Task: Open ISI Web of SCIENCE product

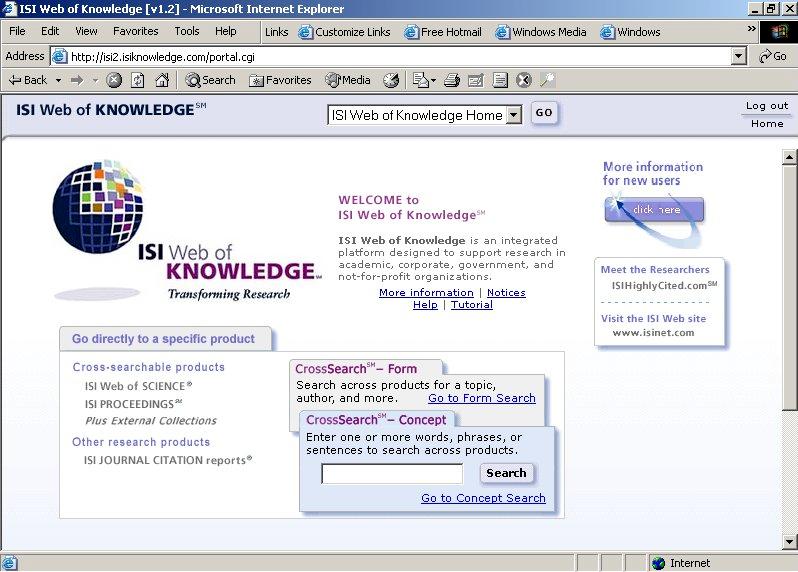Action: click(x=138, y=386)
